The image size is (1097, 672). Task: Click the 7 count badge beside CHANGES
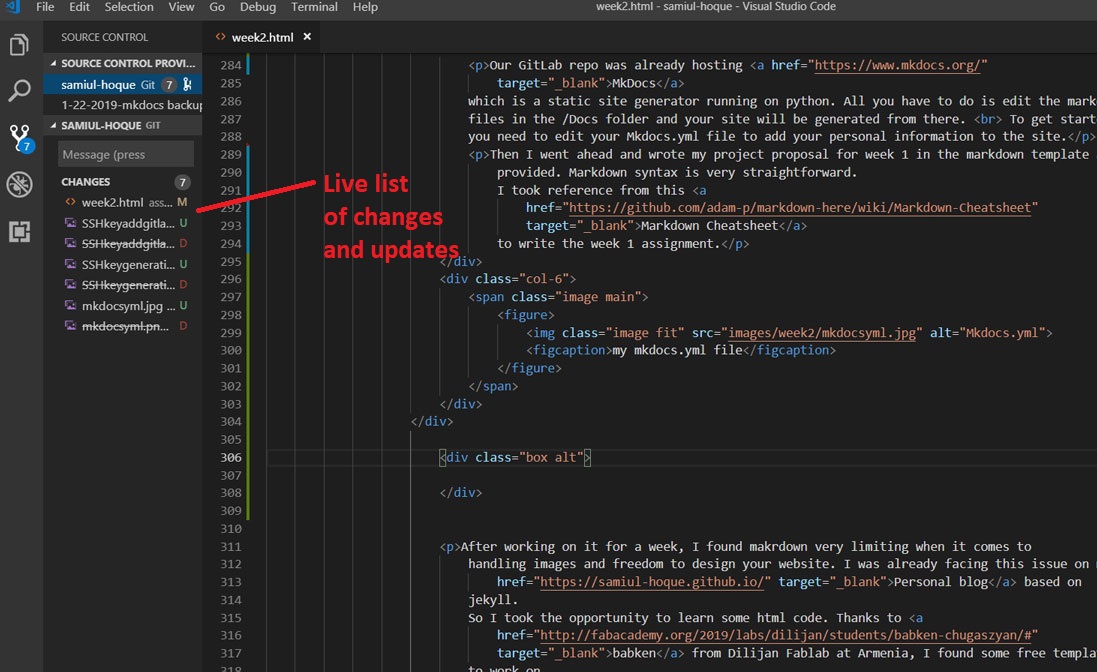point(183,182)
